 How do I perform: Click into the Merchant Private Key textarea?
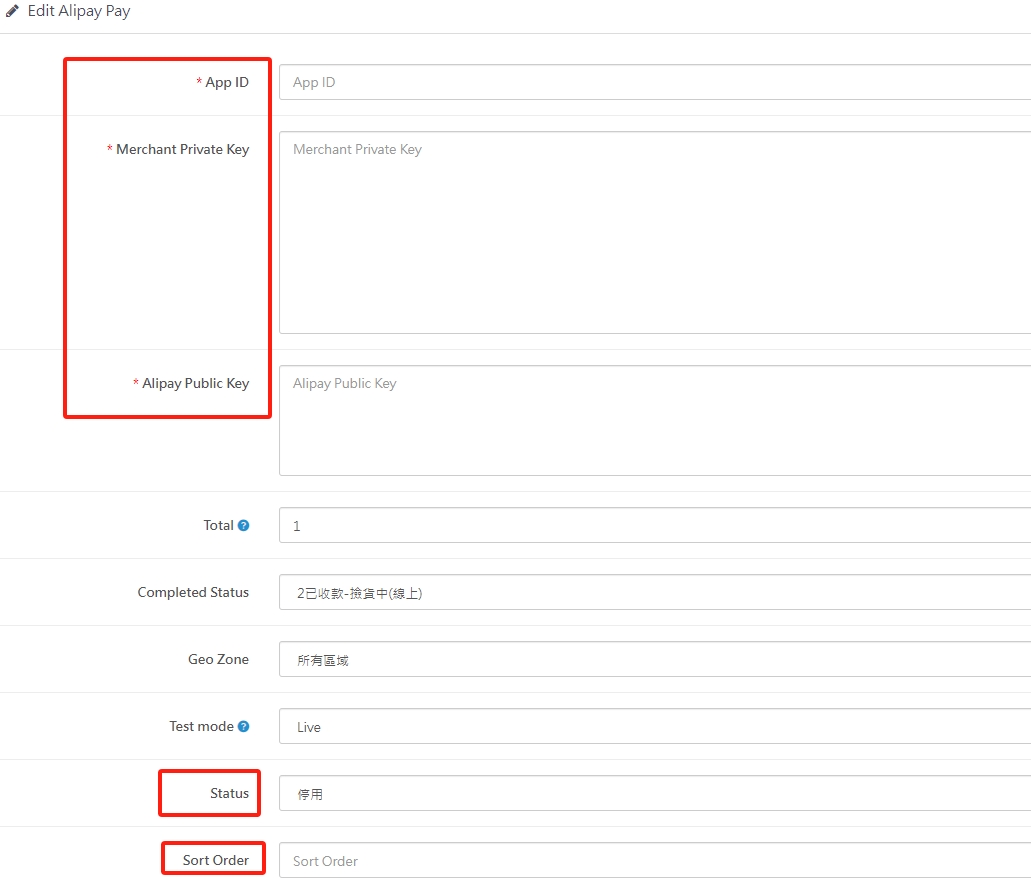(x=655, y=233)
